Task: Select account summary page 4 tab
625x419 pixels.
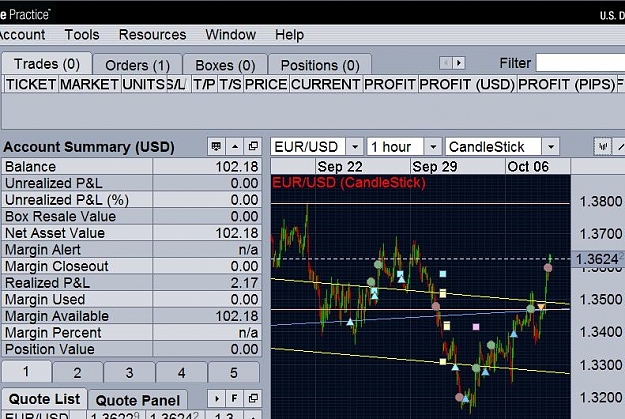Action: (181, 372)
